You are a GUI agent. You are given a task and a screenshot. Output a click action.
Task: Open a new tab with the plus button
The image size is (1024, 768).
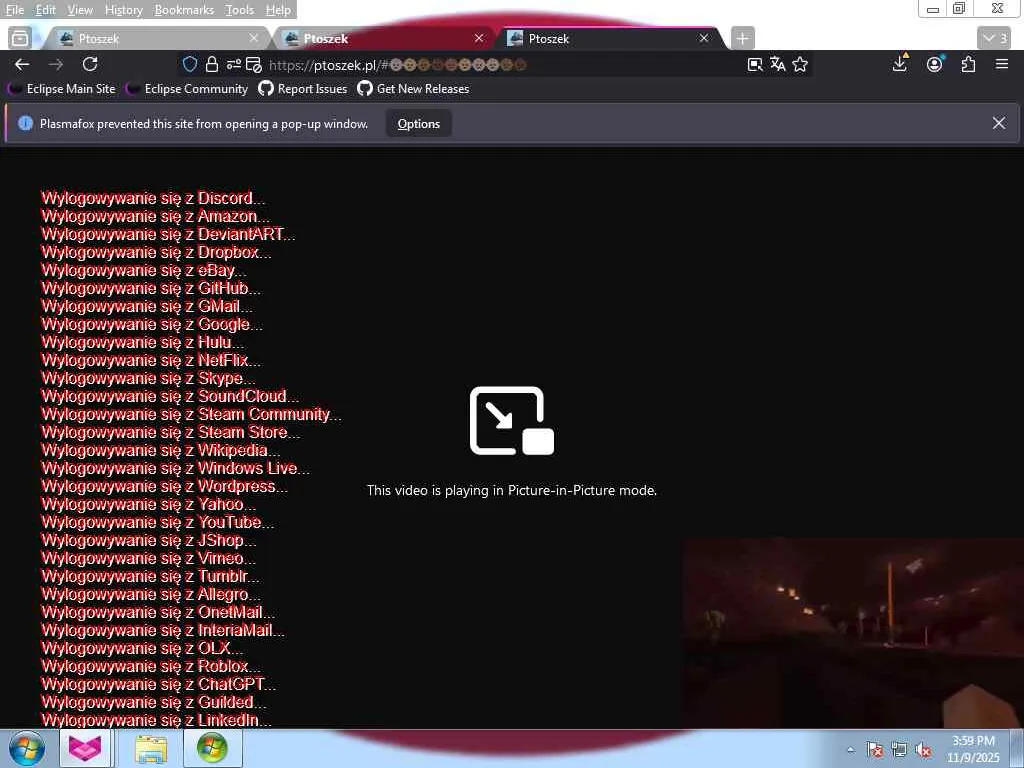743,38
